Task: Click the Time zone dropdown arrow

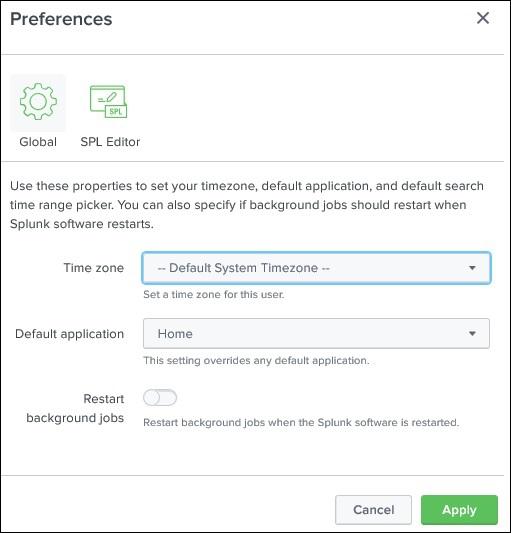Action: [x=472, y=268]
